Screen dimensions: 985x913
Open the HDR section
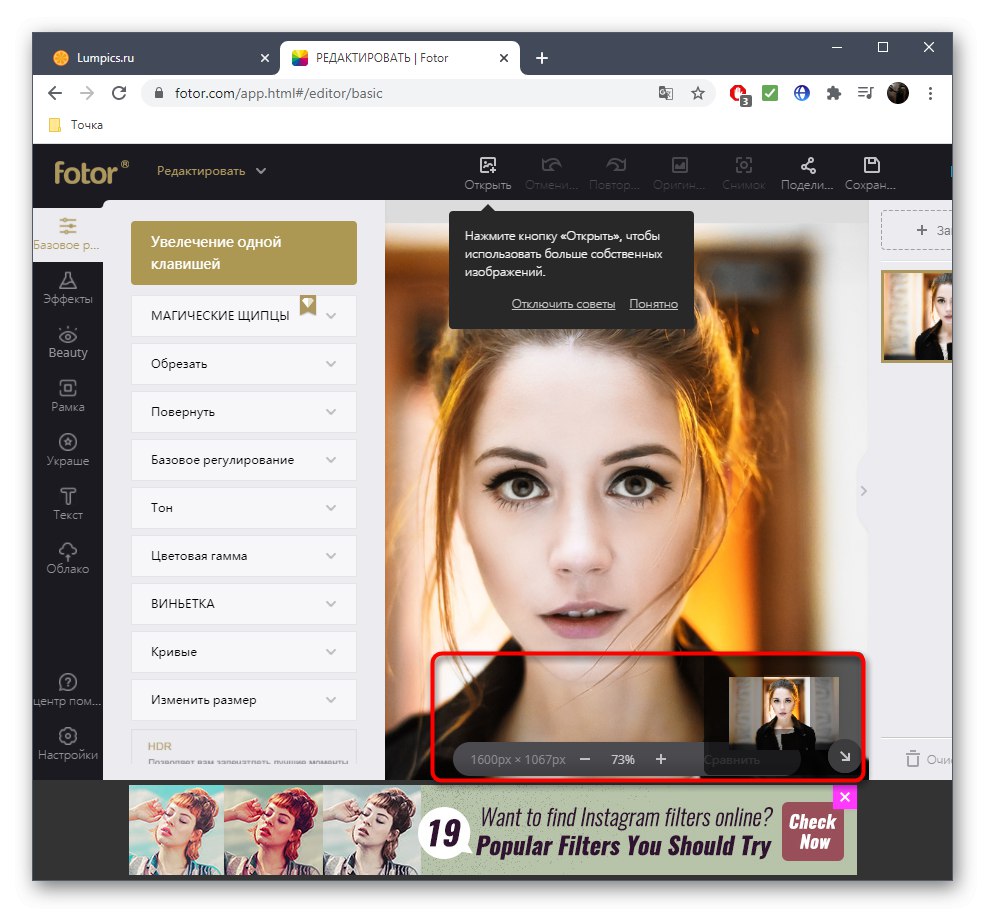(x=244, y=748)
